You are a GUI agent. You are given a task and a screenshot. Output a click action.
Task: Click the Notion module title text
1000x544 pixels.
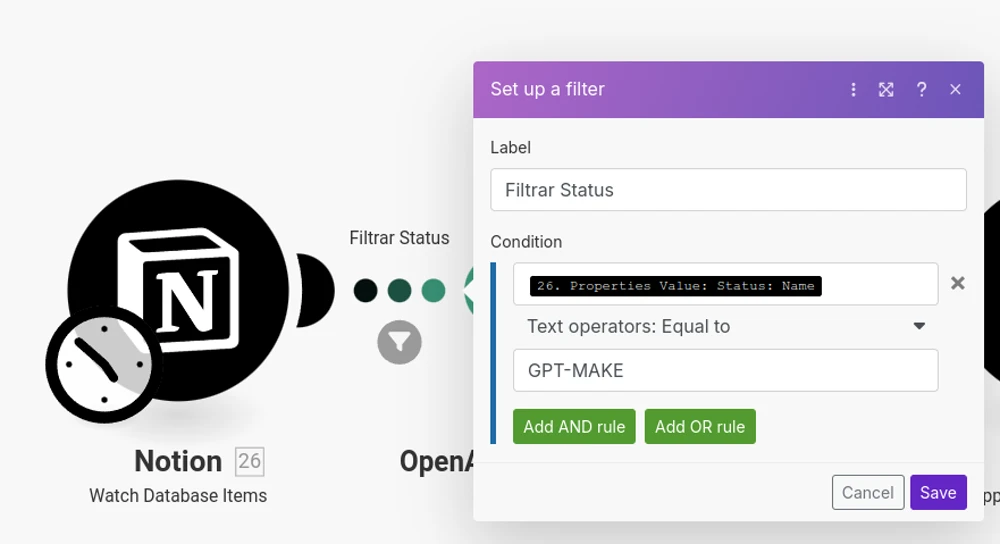coord(178,461)
